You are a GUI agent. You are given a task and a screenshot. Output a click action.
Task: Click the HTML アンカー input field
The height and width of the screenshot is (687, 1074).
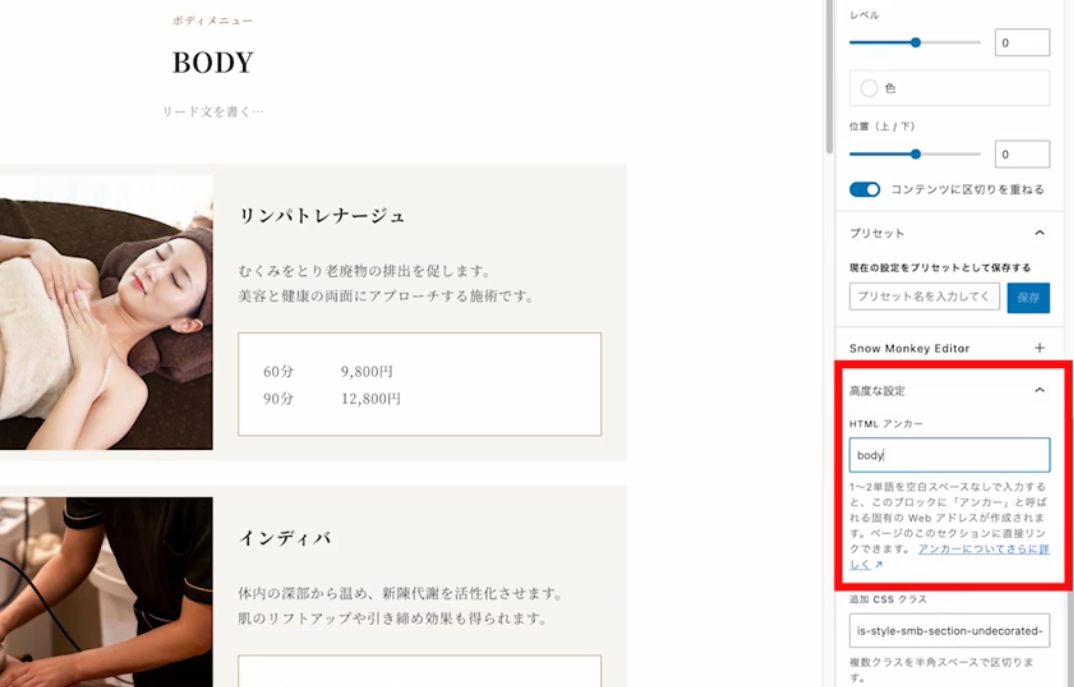948,455
